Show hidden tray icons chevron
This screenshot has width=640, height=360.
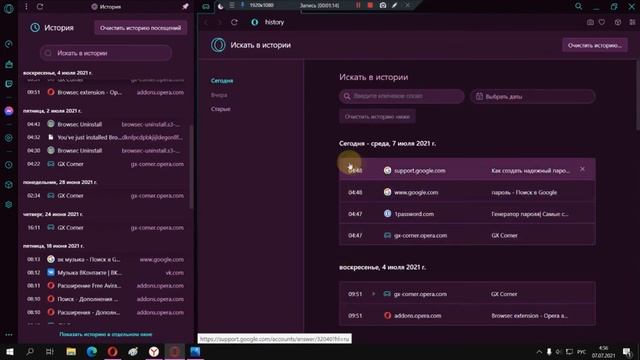[x=539, y=351]
